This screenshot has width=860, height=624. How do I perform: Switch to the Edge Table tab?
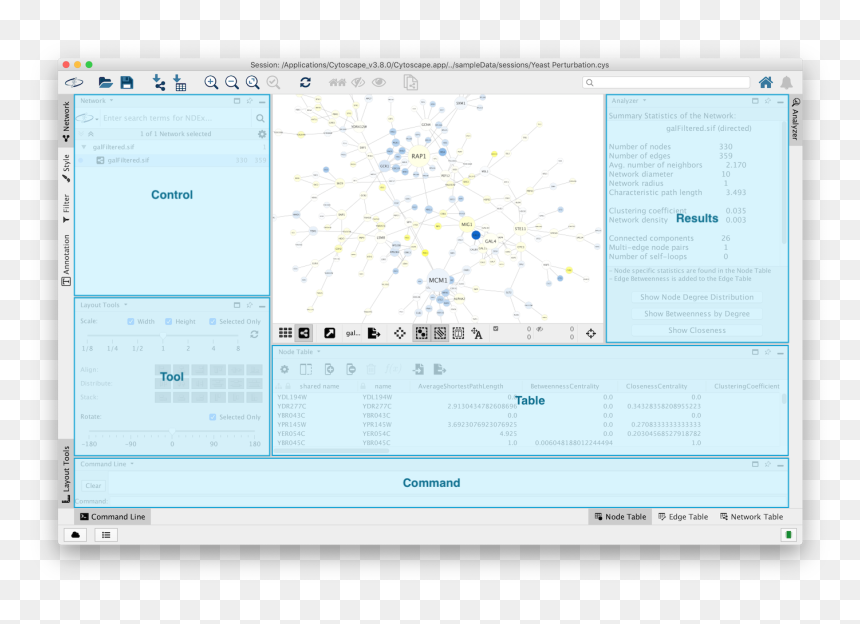(x=683, y=517)
